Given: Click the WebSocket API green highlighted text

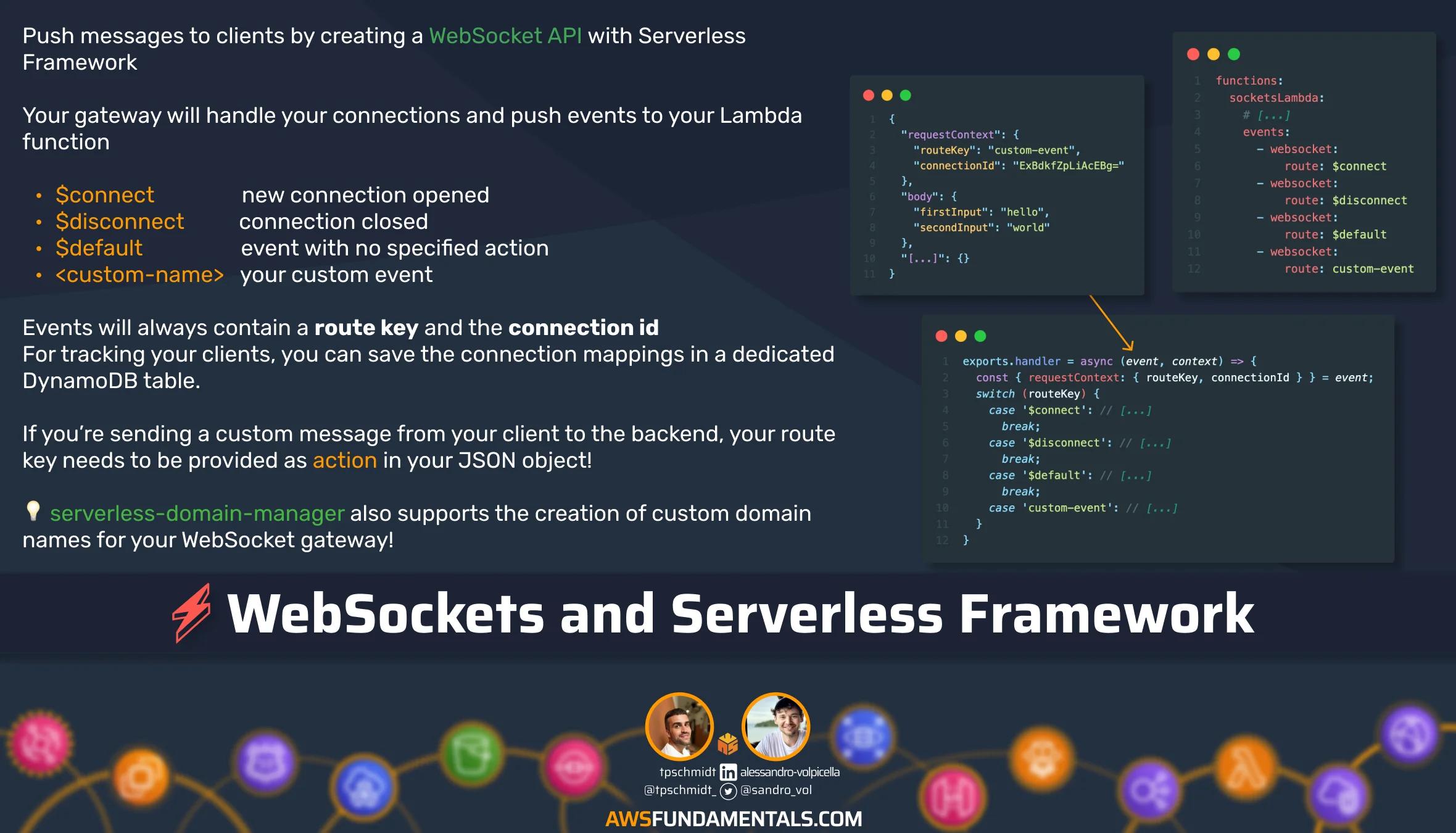Looking at the screenshot, I should pyautogui.click(x=505, y=36).
